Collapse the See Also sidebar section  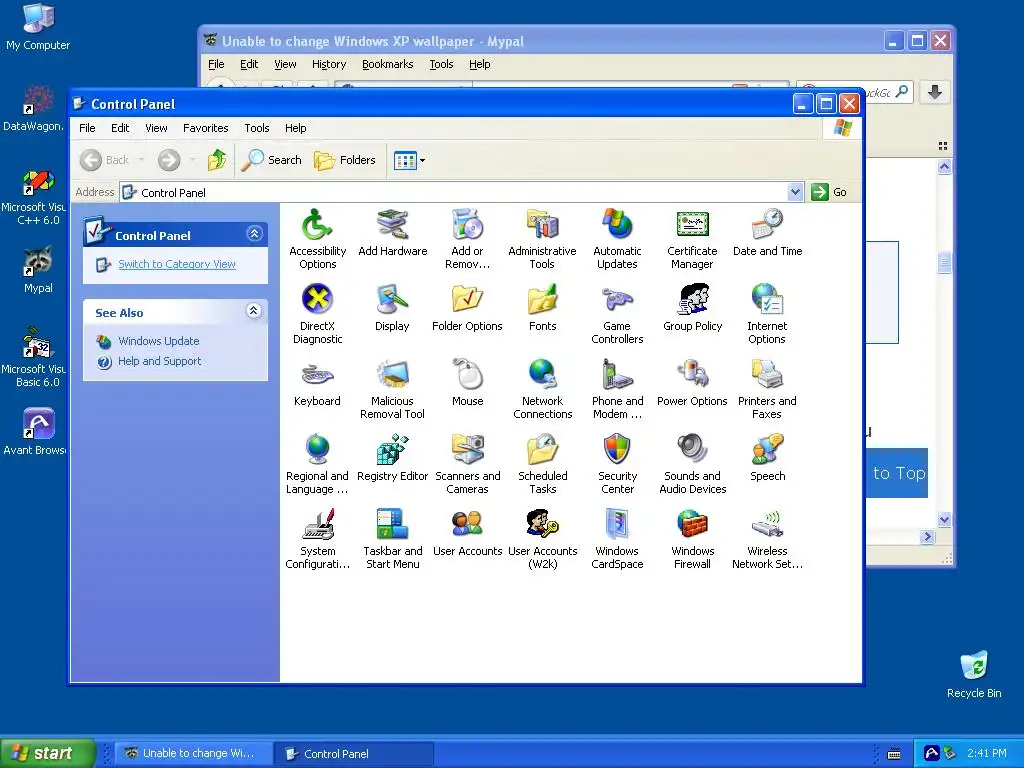click(x=254, y=310)
